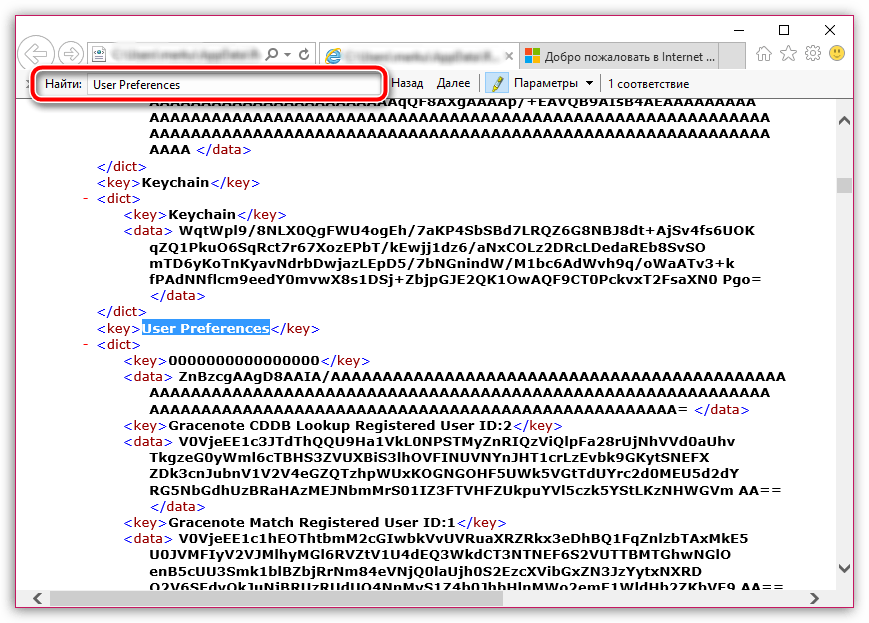Viewport: 869px width, 623px height.
Task: Expand the address bar autocomplete dropdown arrow
Action: [288, 53]
